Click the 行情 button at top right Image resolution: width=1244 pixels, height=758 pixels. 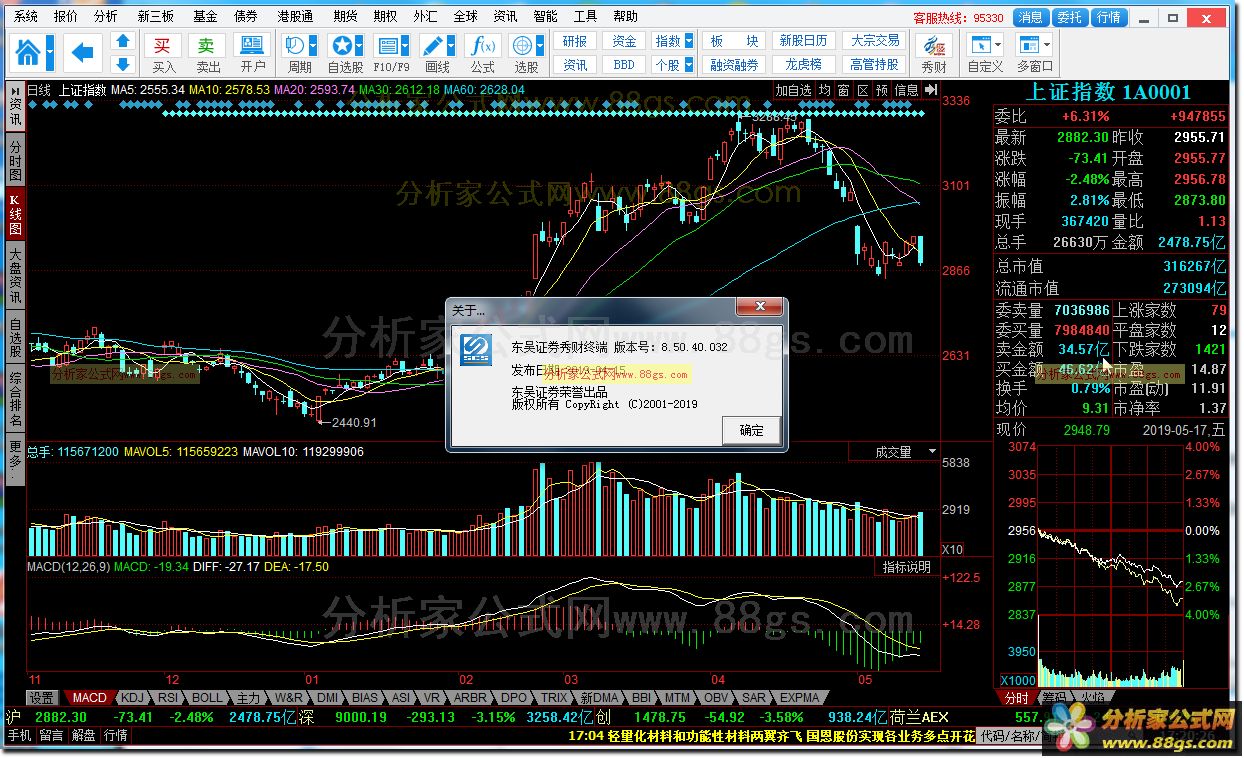click(1108, 17)
